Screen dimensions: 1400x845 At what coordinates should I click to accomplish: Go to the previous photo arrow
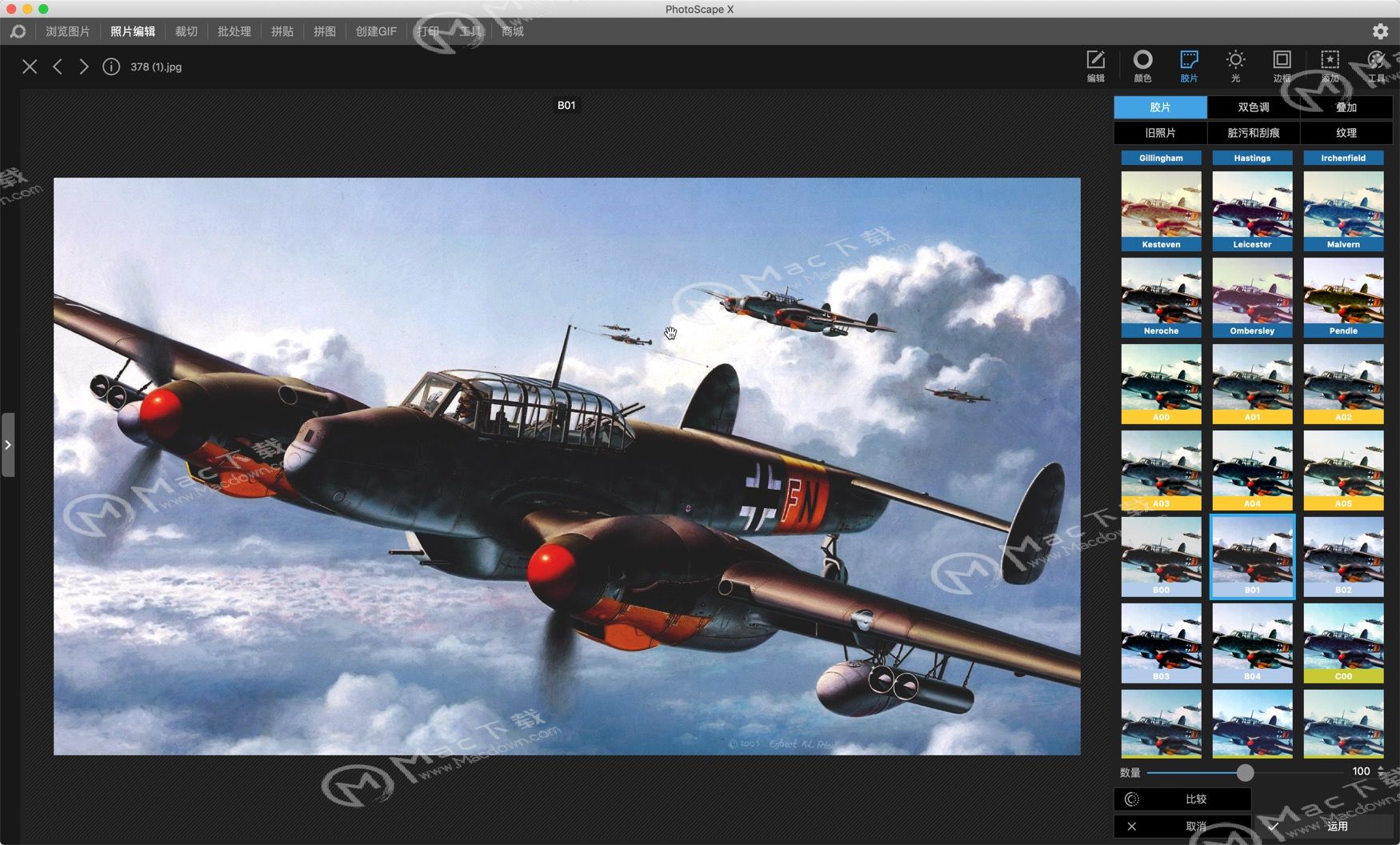coord(58,66)
